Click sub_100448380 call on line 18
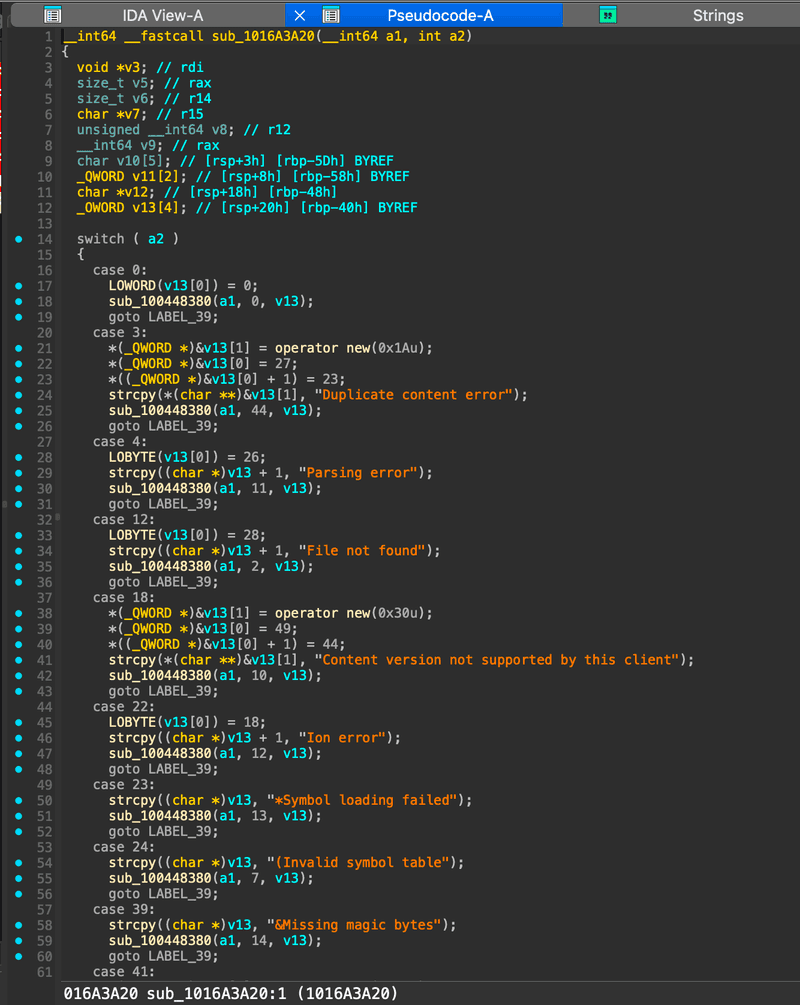800x1005 pixels. click(160, 301)
